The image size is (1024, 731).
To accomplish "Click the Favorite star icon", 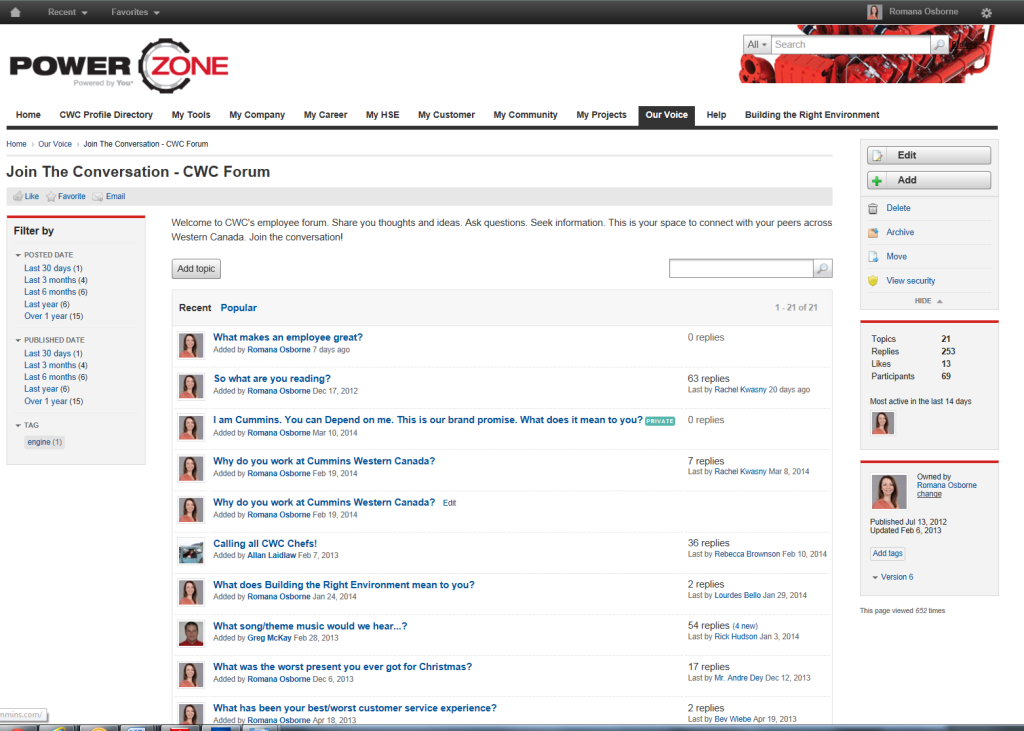I will pyautogui.click(x=51, y=196).
